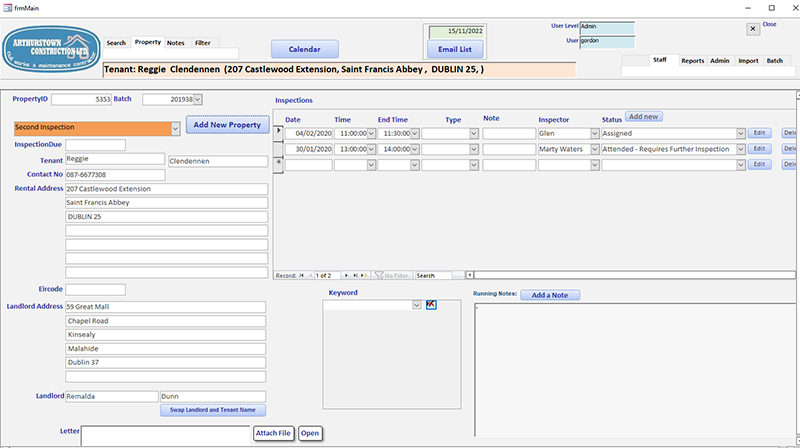Click the Attach File button
The height and width of the screenshot is (448, 800).
[273, 433]
